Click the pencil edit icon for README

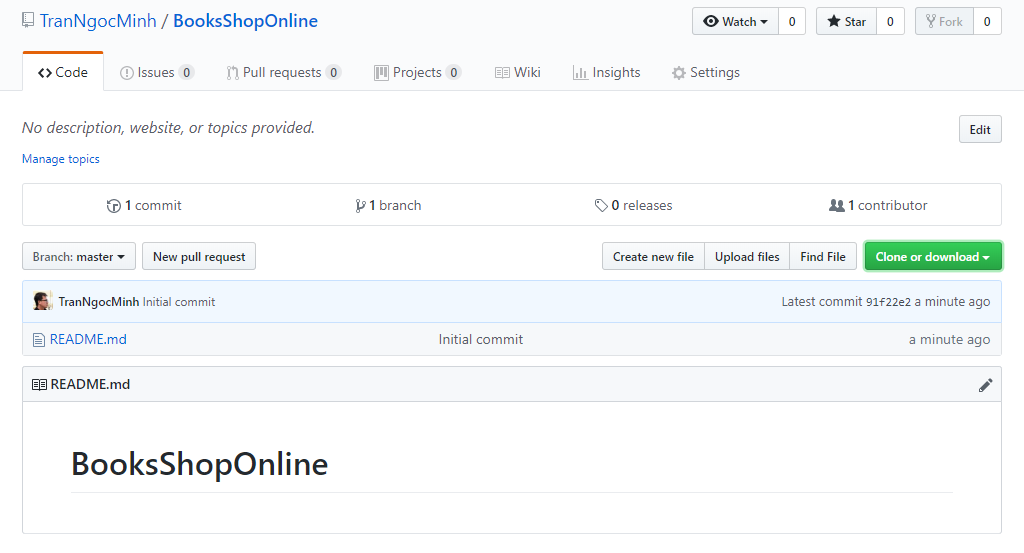pyautogui.click(x=985, y=385)
